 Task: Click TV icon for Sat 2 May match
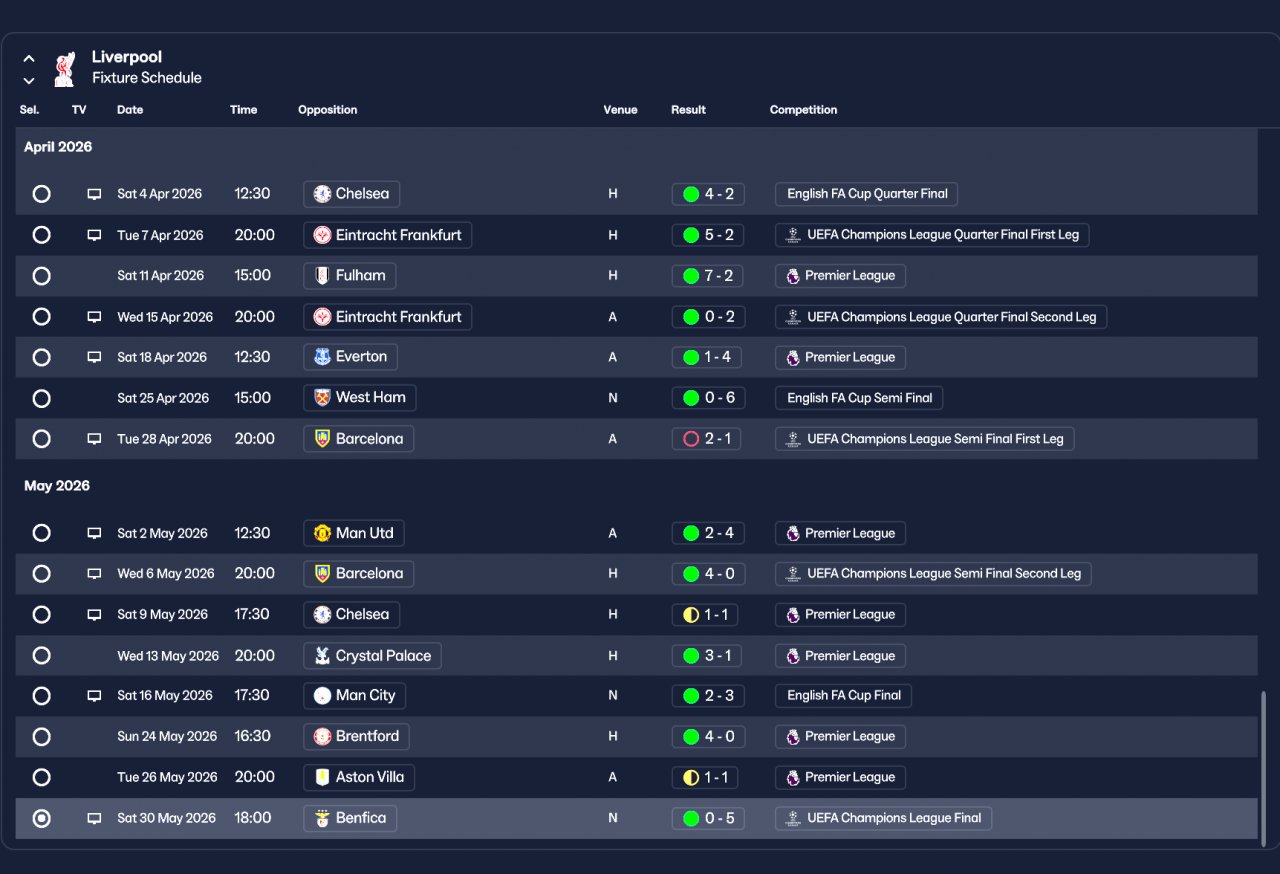(94, 533)
